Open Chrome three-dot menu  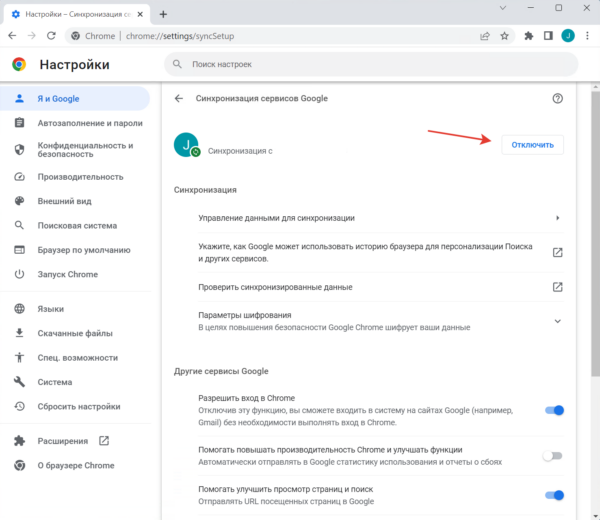click(x=587, y=36)
